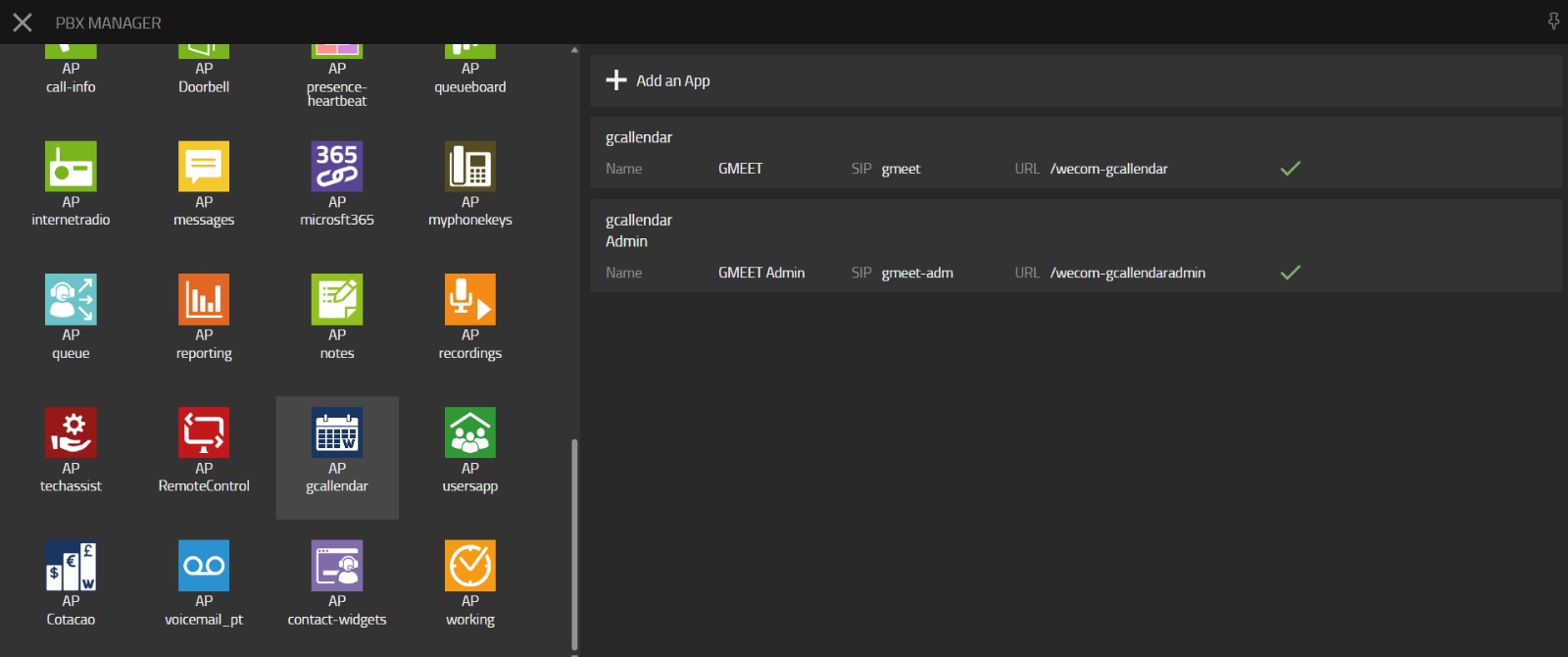
Task: Open the GMEET gcallendar app entry
Action: [1075, 154]
